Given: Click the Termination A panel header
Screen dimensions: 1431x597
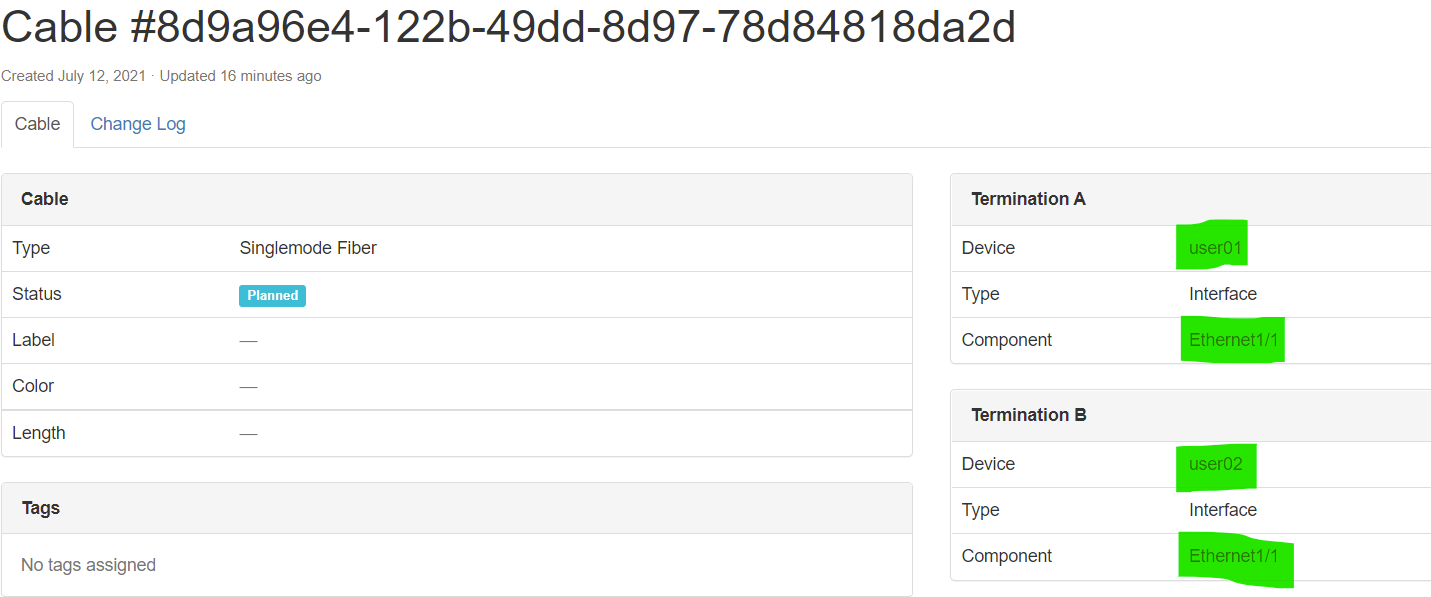Looking at the screenshot, I should point(1028,198).
